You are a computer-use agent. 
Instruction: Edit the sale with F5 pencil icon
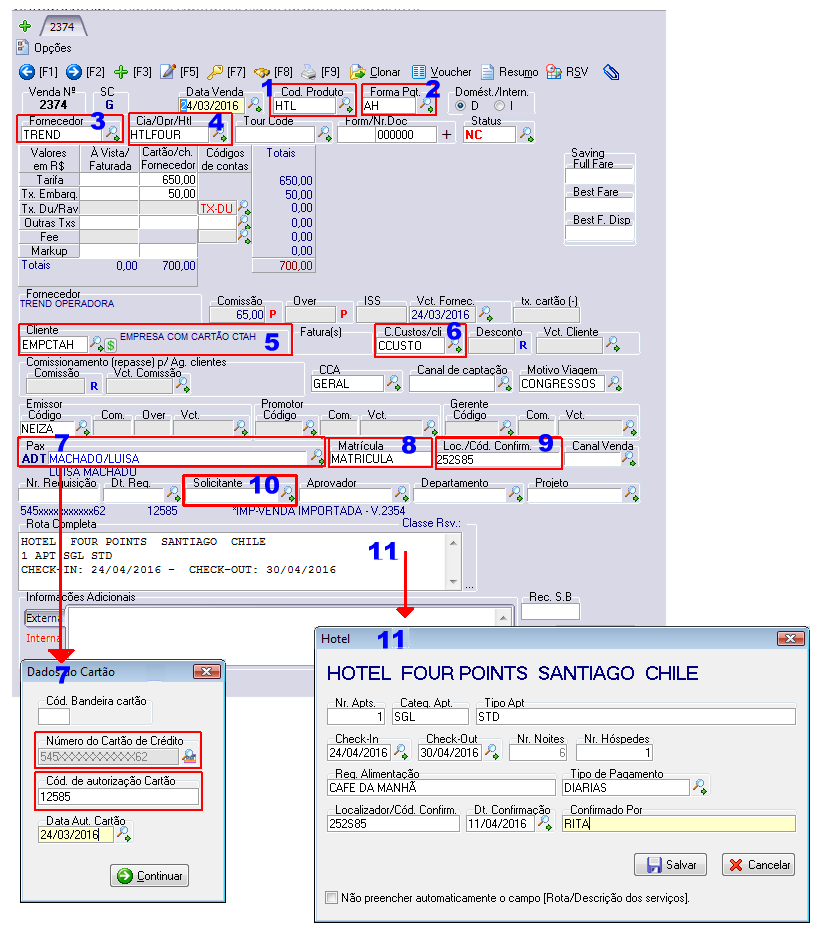coord(169,72)
